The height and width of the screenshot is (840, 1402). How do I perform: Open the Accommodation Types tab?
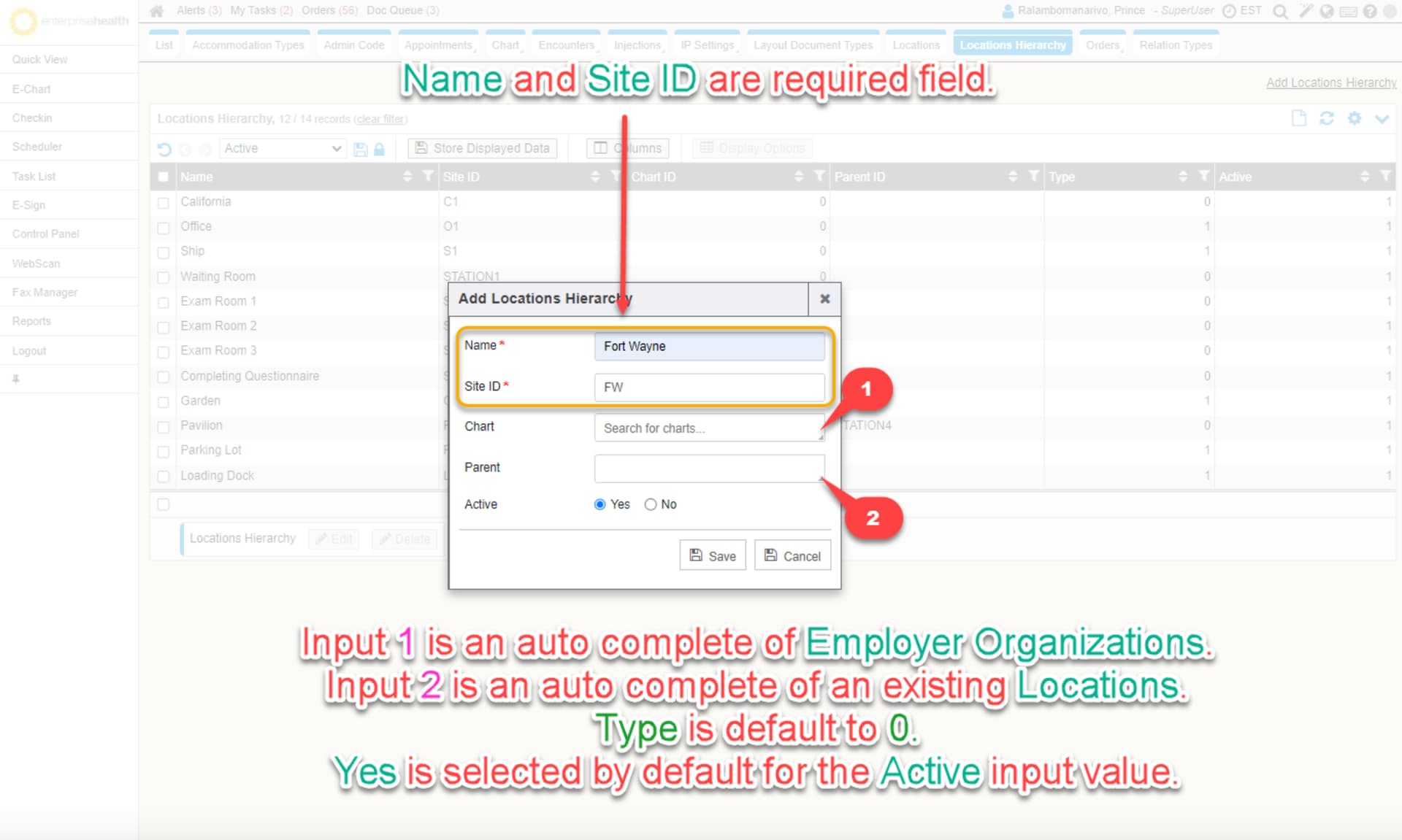point(248,45)
